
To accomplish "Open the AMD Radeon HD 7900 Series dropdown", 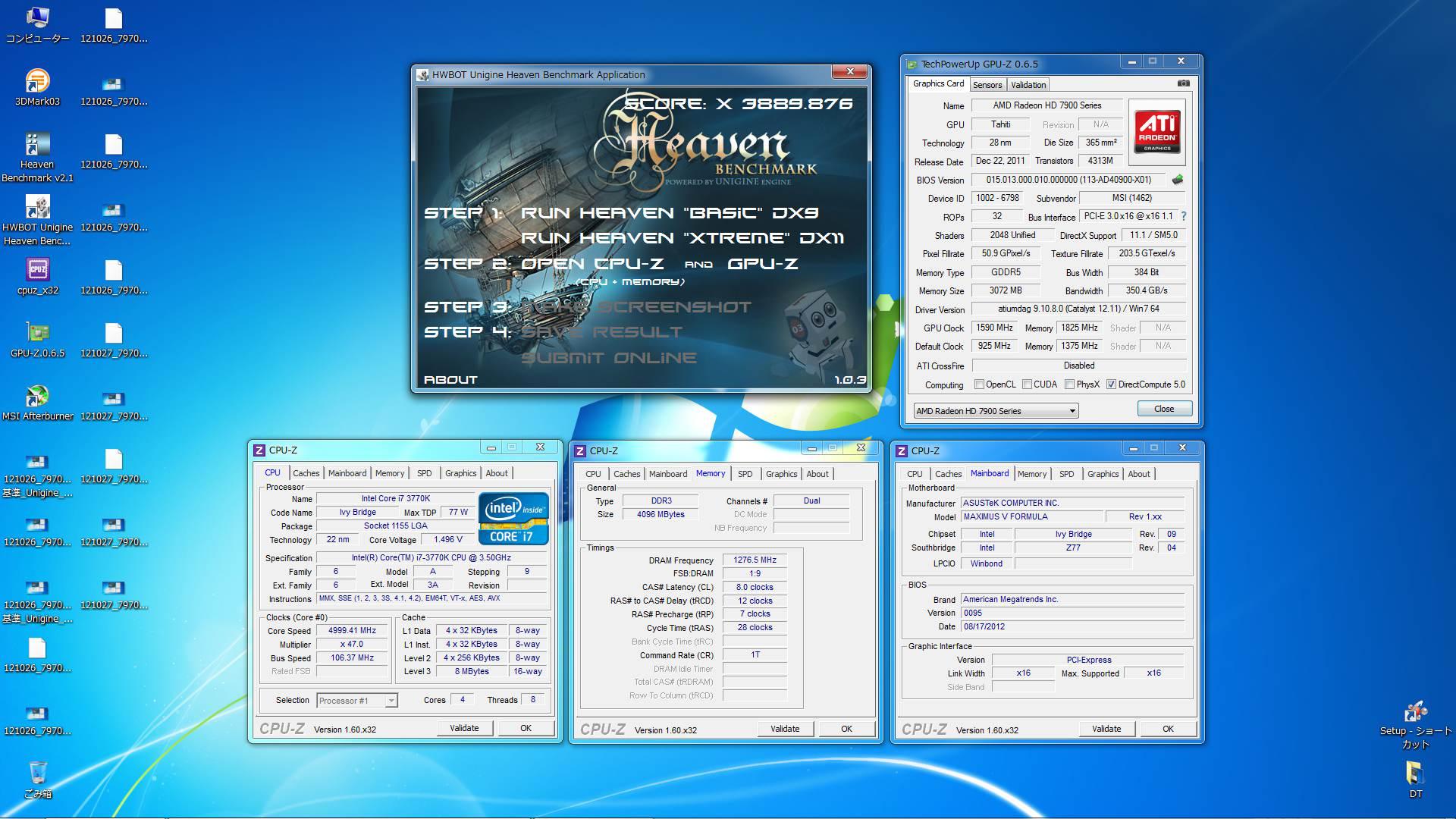I will [x=996, y=411].
